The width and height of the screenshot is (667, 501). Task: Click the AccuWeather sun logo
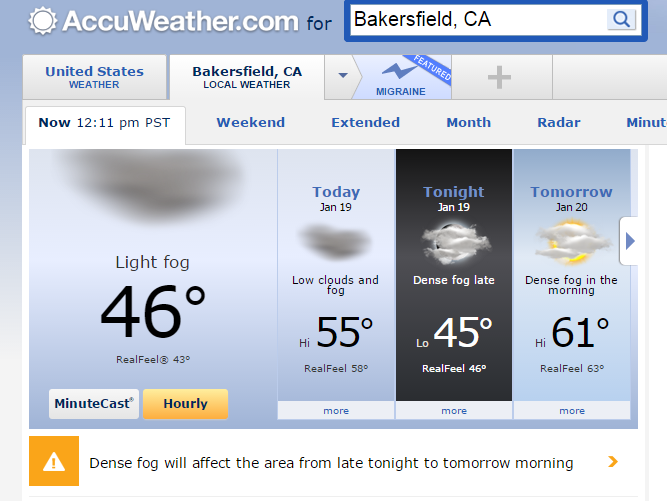tap(43, 20)
